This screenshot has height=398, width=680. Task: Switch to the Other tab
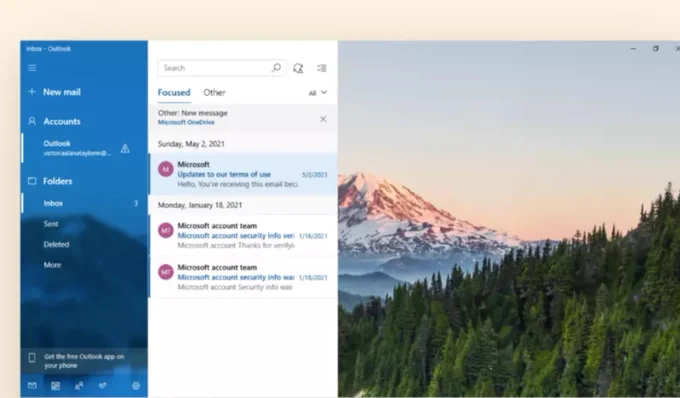pyautogui.click(x=214, y=93)
